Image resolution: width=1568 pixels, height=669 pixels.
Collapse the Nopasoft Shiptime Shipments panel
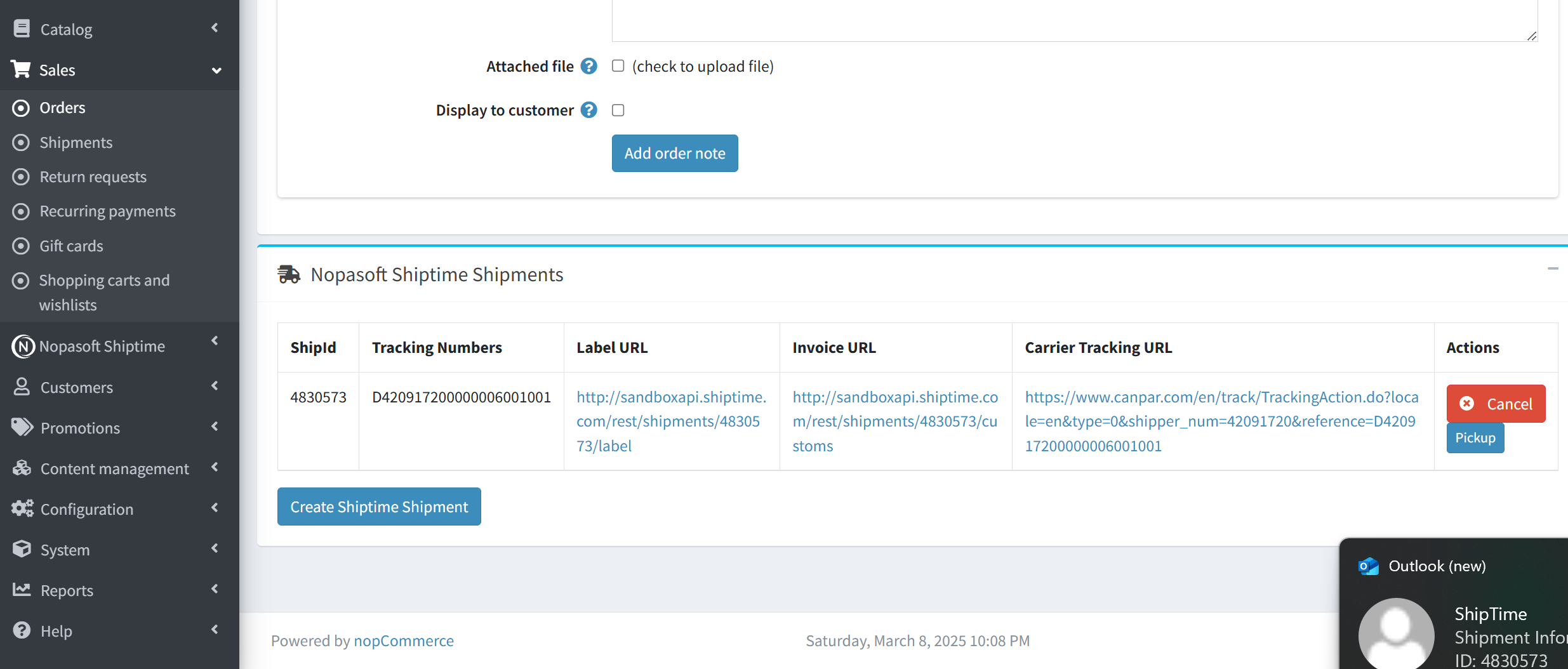click(1553, 269)
